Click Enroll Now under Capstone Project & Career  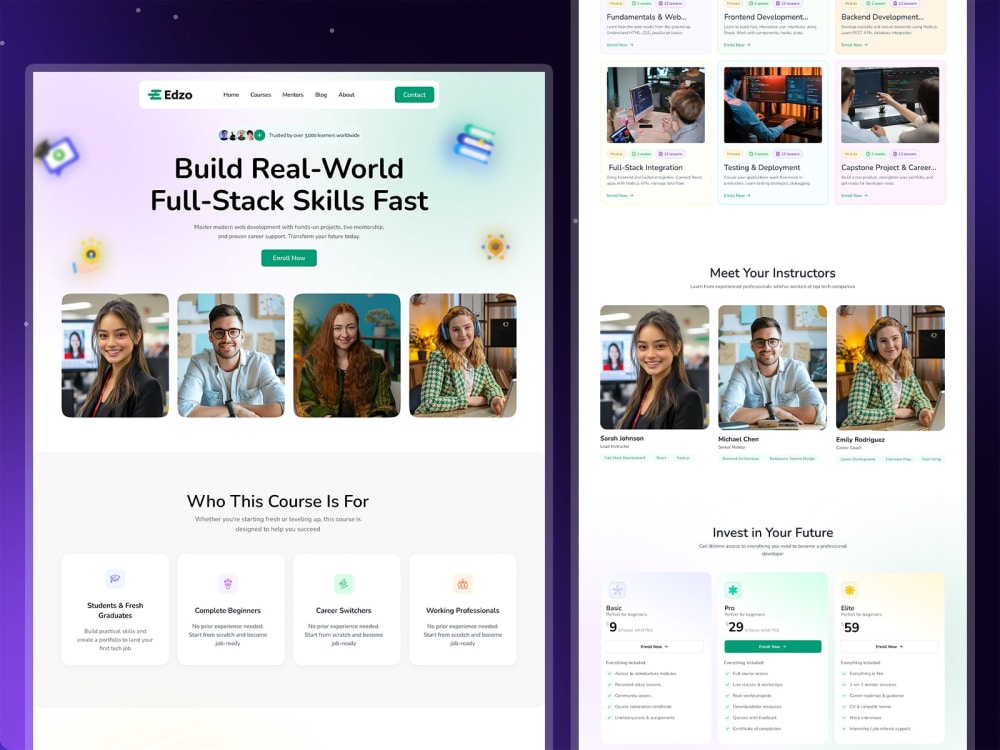[854, 195]
